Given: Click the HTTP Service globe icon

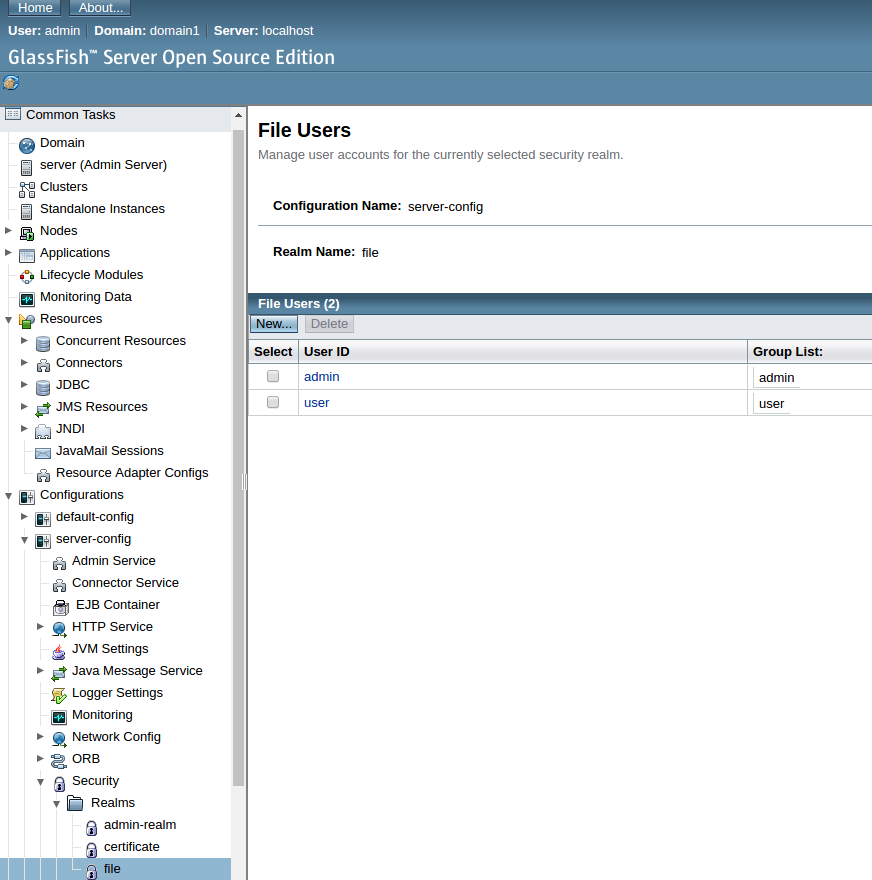Looking at the screenshot, I should coord(59,629).
